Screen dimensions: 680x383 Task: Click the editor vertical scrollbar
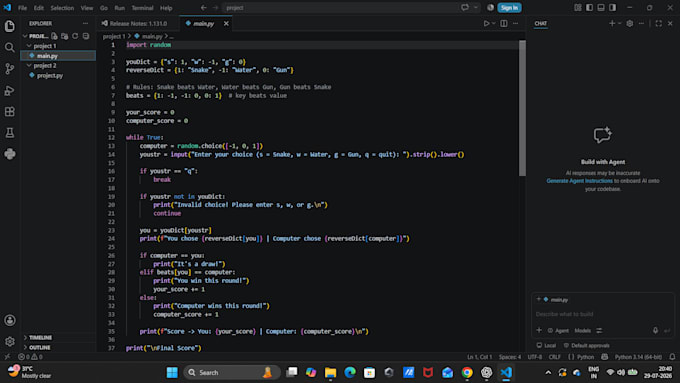click(x=522, y=108)
